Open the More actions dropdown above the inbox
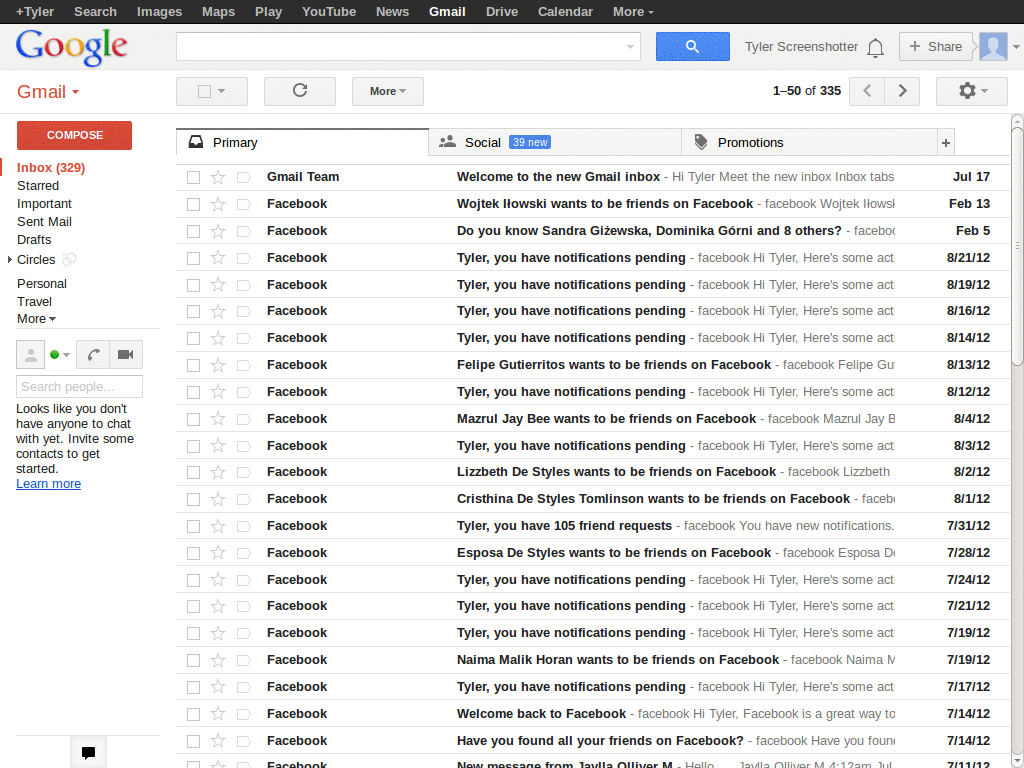The width and height of the screenshot is (1024, 768). point(387,91)
